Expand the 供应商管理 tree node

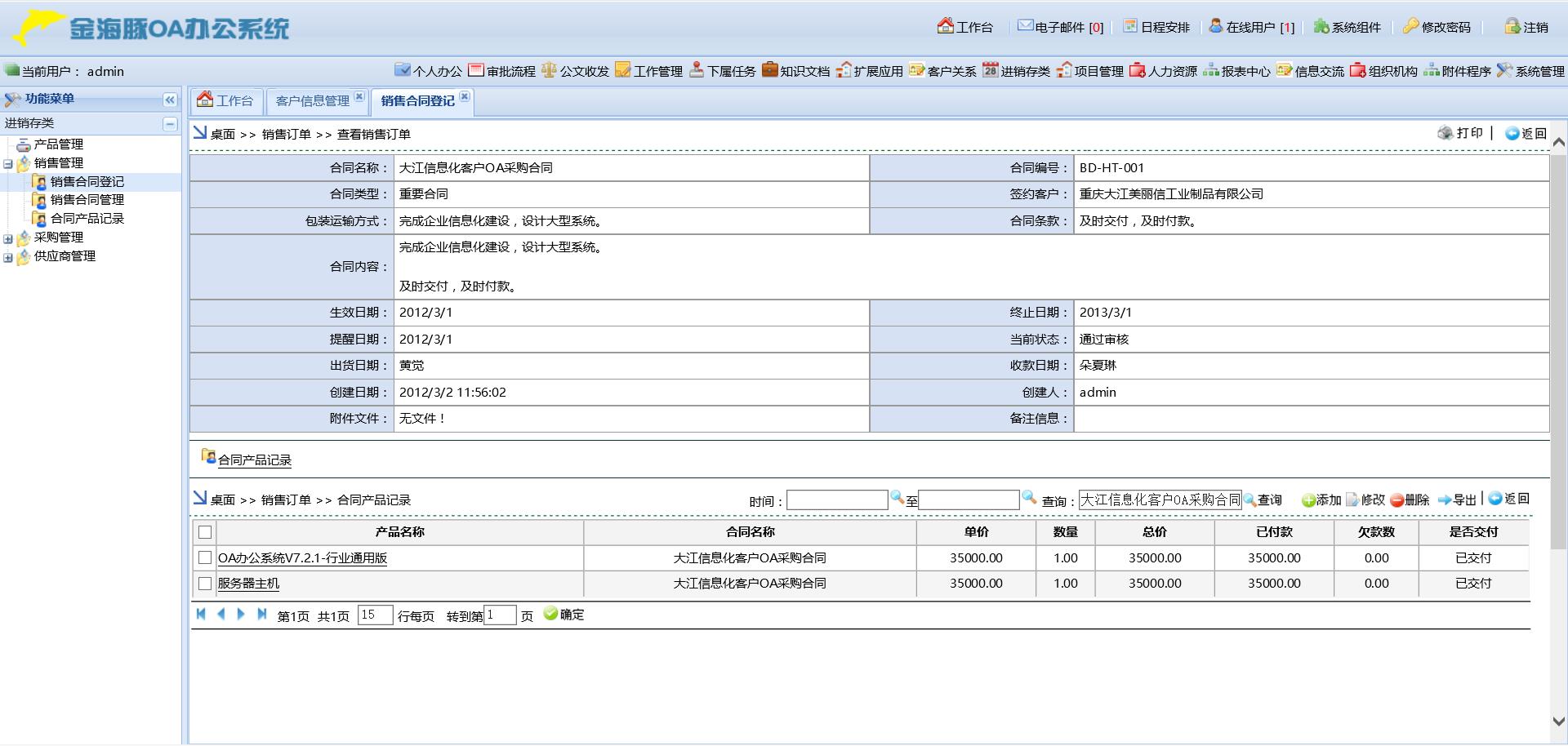tap(8, 258)
